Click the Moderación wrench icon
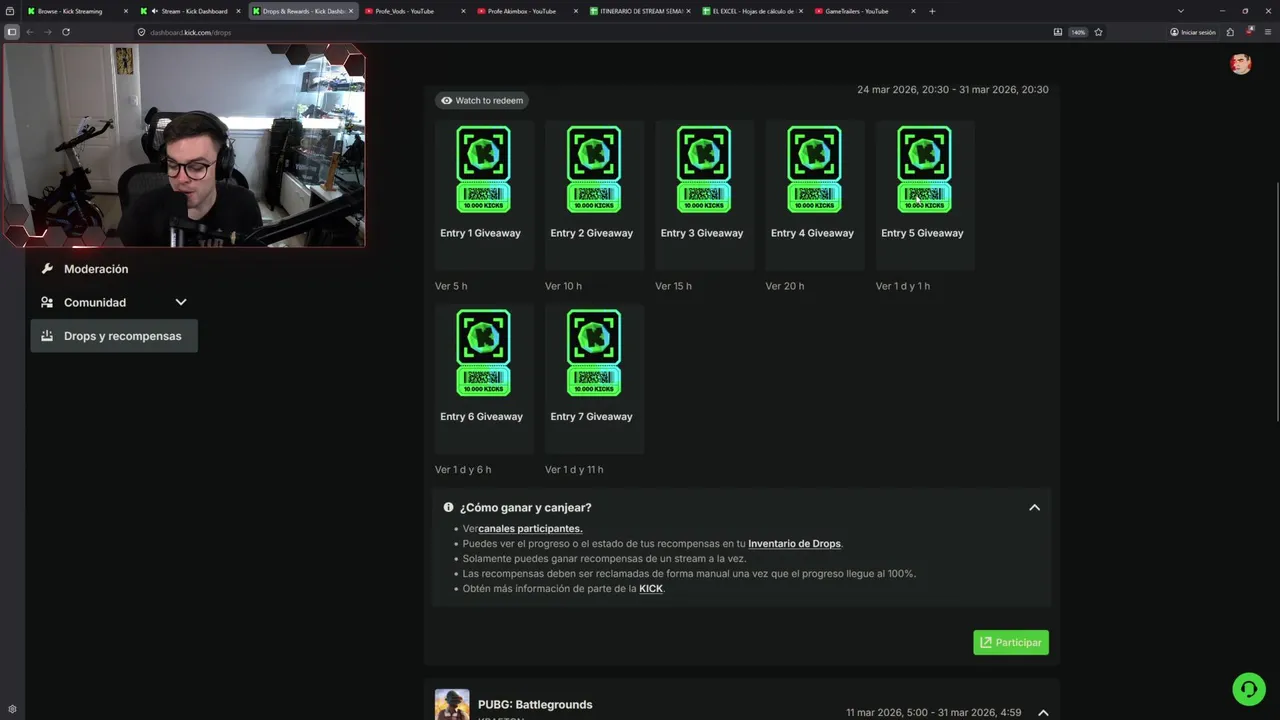This screenshot has width=1280, height=720. pos(47,269)
